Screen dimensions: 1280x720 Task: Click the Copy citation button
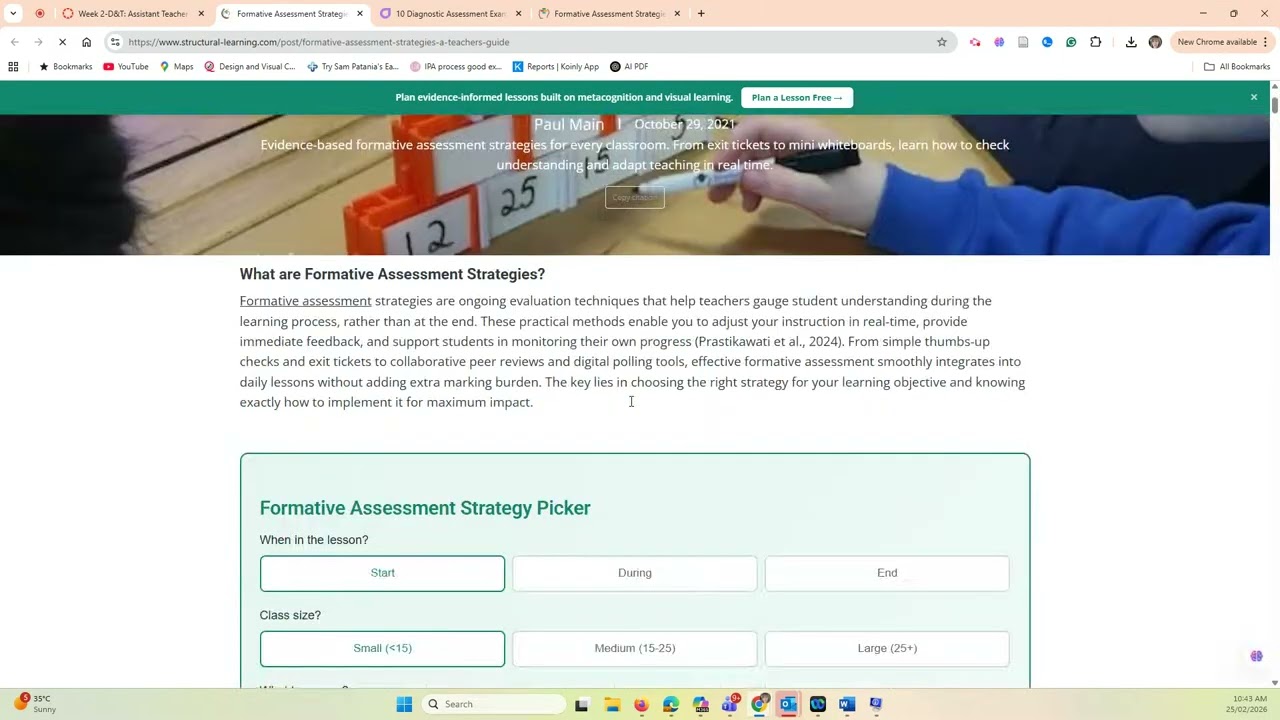click(x=635, y=197)
